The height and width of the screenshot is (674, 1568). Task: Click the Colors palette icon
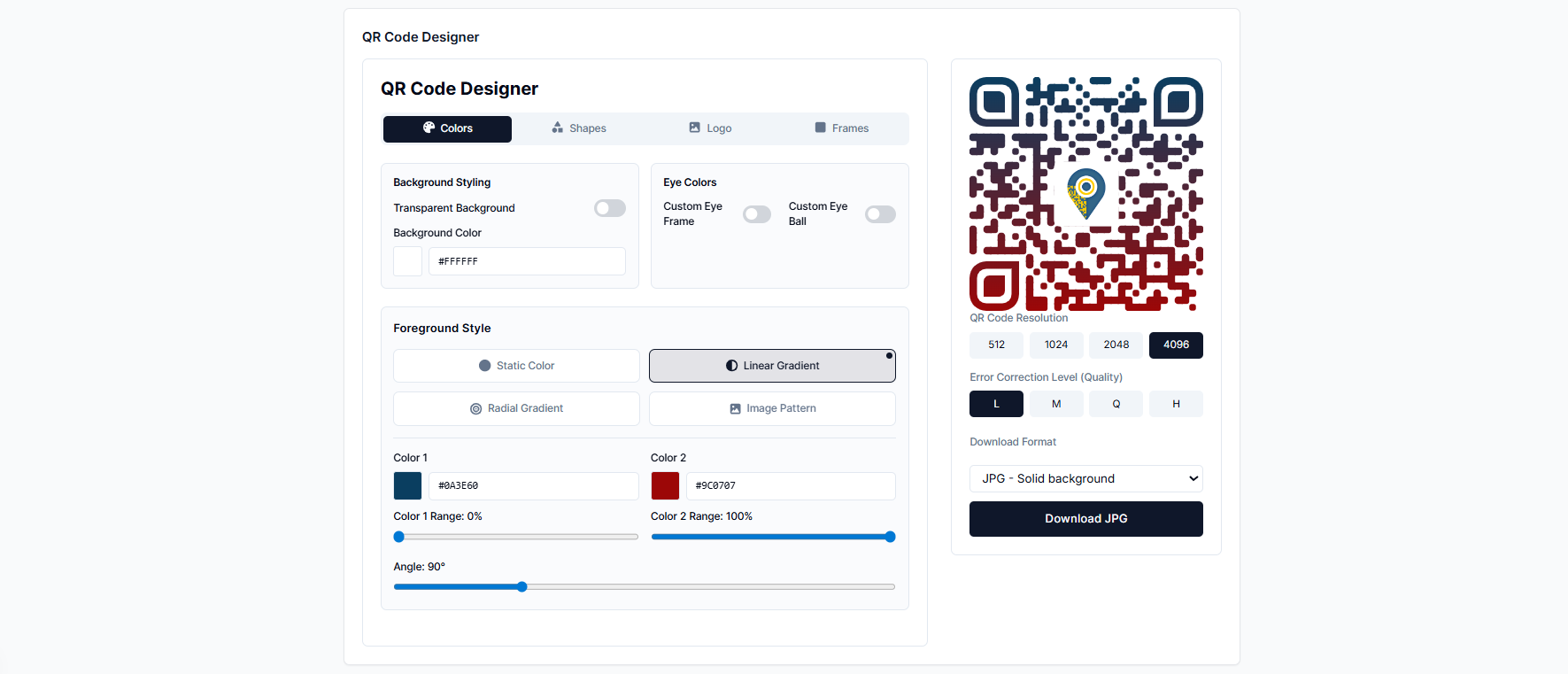429,128
